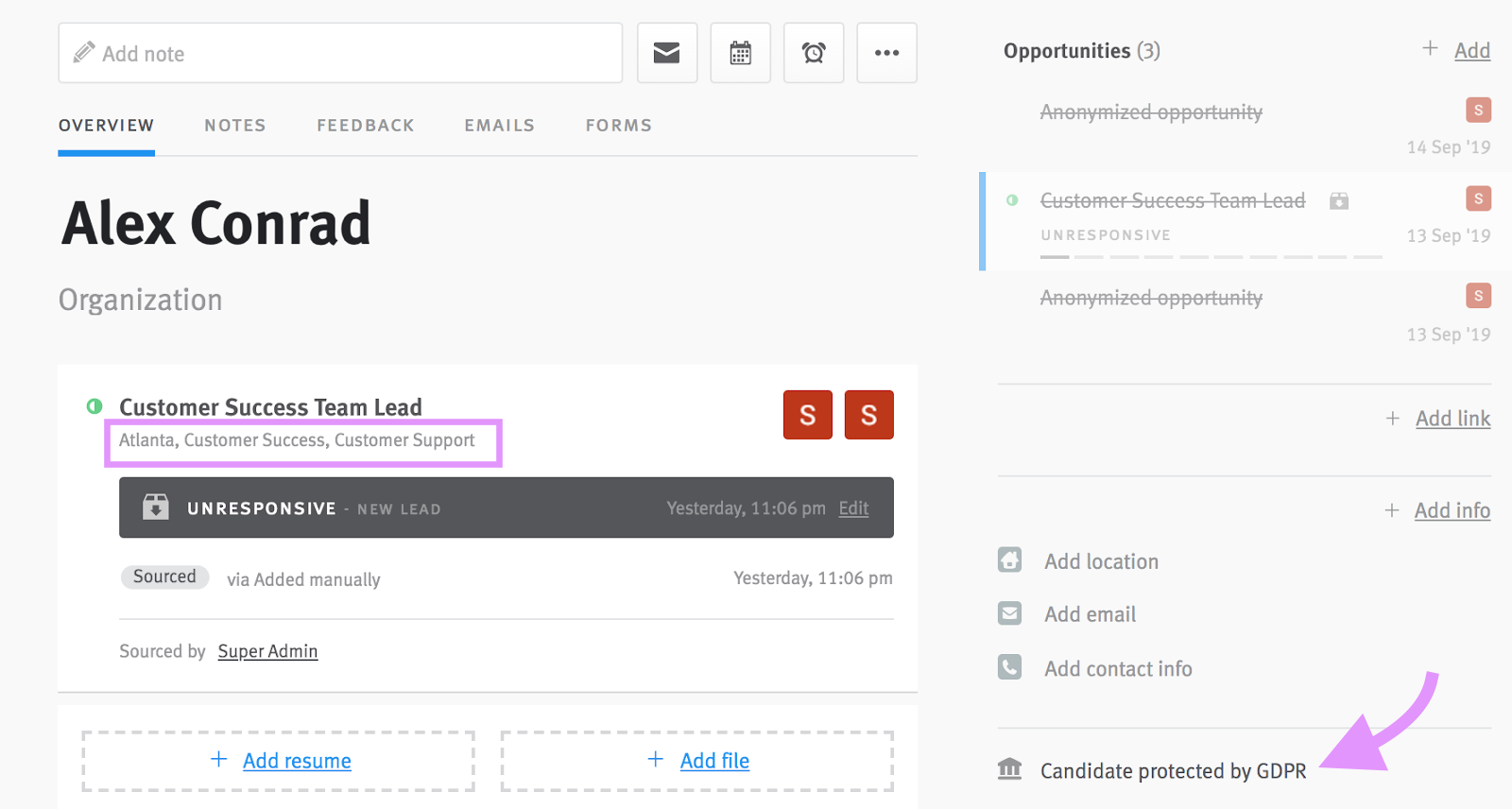Click Add contact info

point(1118,669)
